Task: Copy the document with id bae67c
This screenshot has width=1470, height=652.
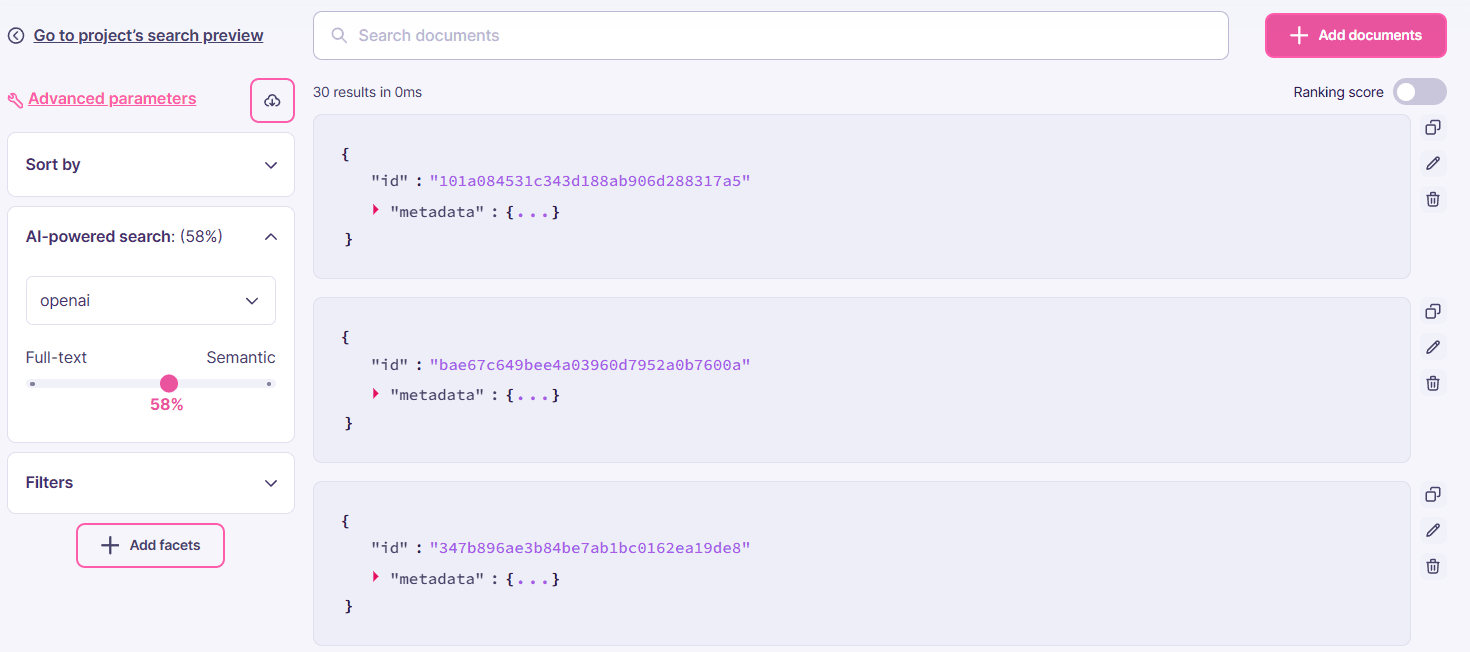Action: pyautogui.click(x=1432, y=311)
